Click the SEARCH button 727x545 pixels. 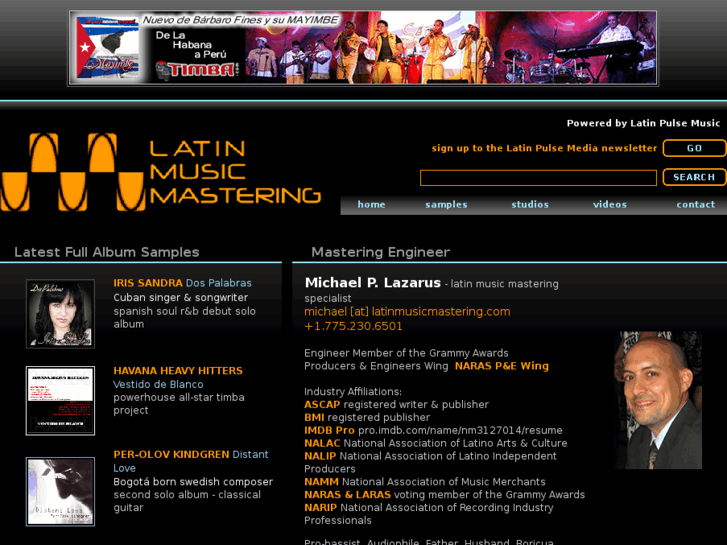tap(694, 177)
